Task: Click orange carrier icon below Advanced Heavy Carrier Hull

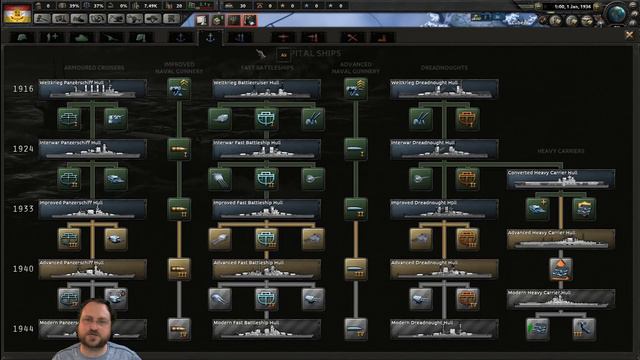Action: click(x=561, y=269)
